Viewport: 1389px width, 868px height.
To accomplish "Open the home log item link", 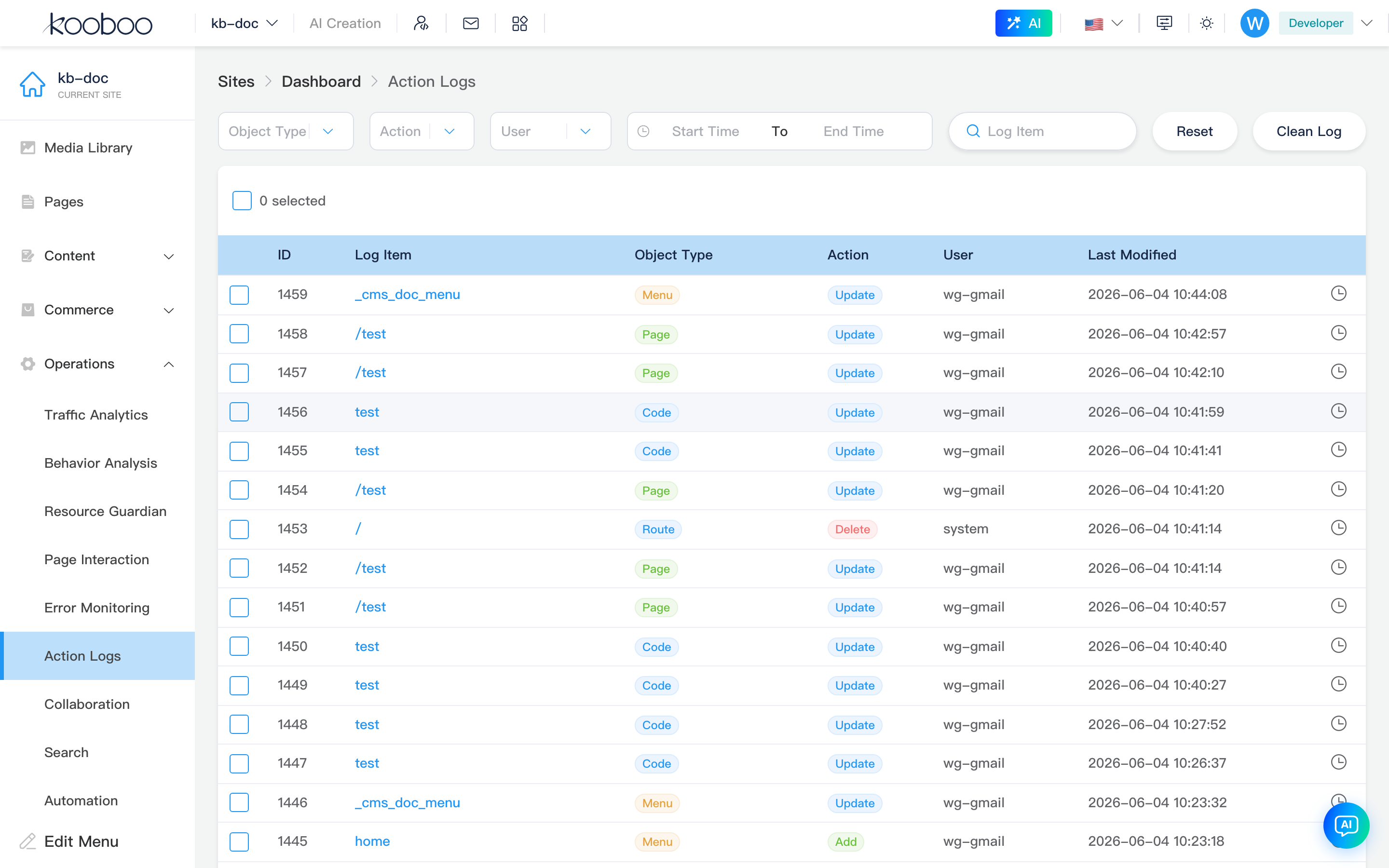I will (x=372, y=841).
